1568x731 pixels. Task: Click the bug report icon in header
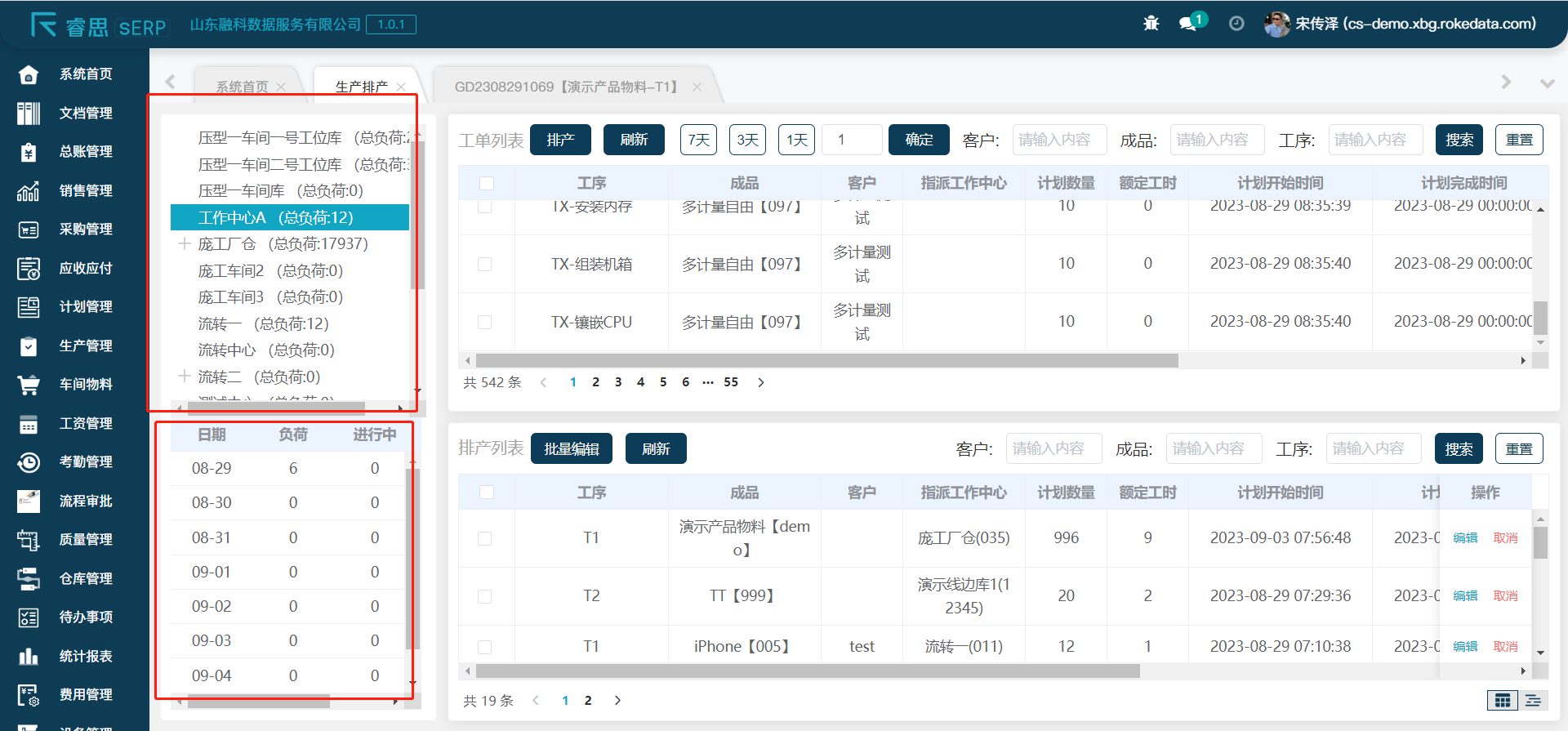coord(1151,24)
